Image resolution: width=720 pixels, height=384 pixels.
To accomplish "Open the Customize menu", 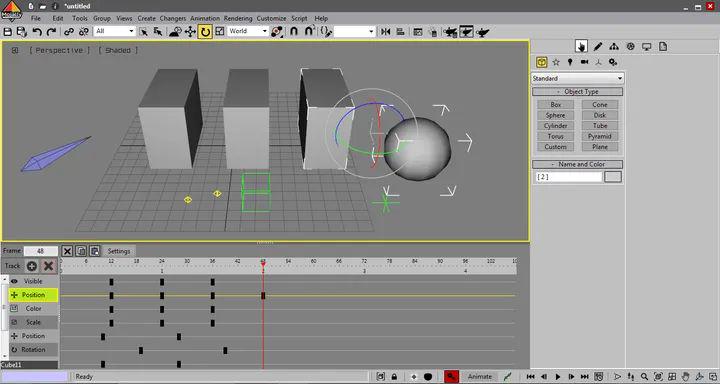I will 271,18.
